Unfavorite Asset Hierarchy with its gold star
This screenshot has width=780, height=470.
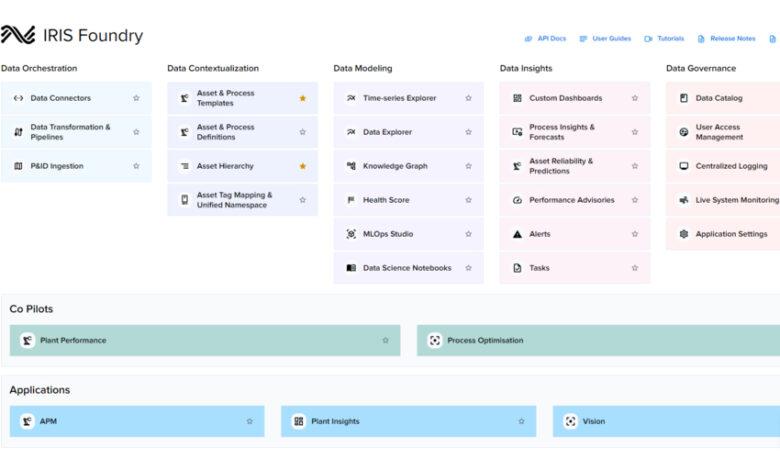tap(303, 166)
